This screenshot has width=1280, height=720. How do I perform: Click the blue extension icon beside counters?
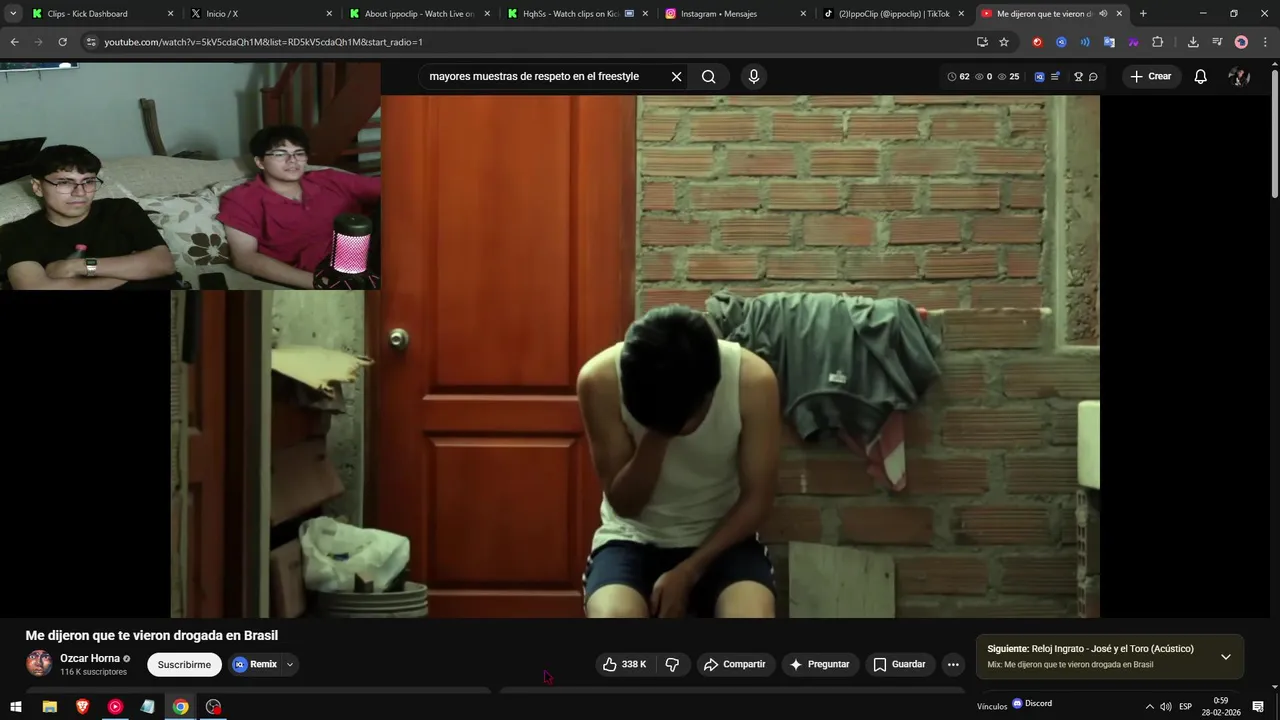pos(1039,77)
